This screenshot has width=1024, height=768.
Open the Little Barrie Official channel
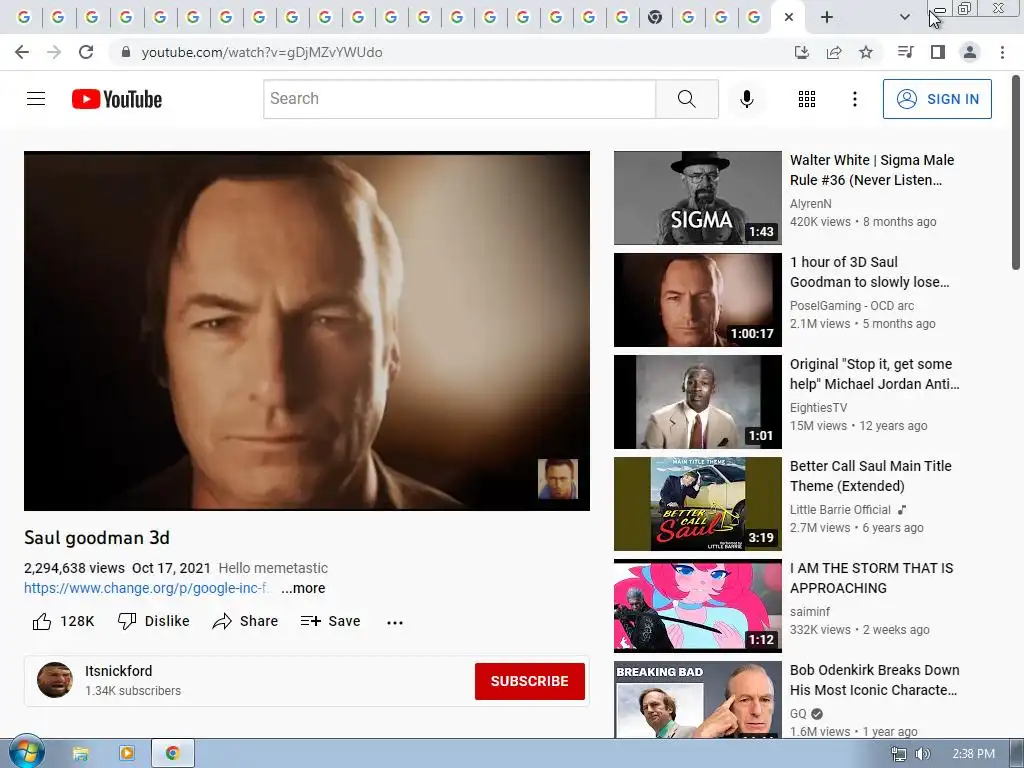[x=840, y=509]
